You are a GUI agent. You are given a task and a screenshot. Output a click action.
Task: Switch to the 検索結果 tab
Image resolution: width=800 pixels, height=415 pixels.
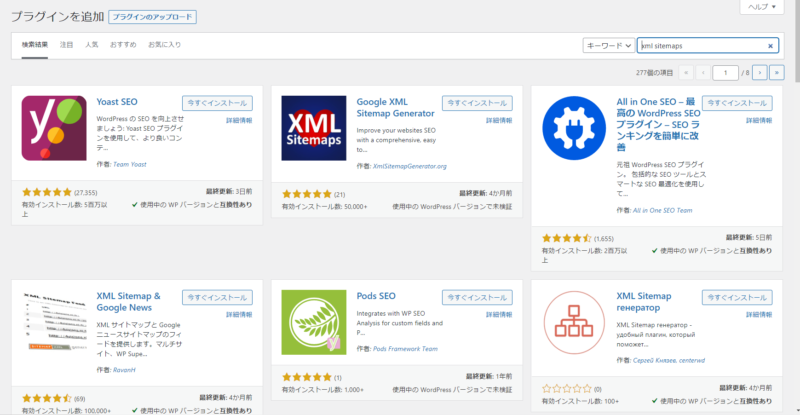coord(35,45)
